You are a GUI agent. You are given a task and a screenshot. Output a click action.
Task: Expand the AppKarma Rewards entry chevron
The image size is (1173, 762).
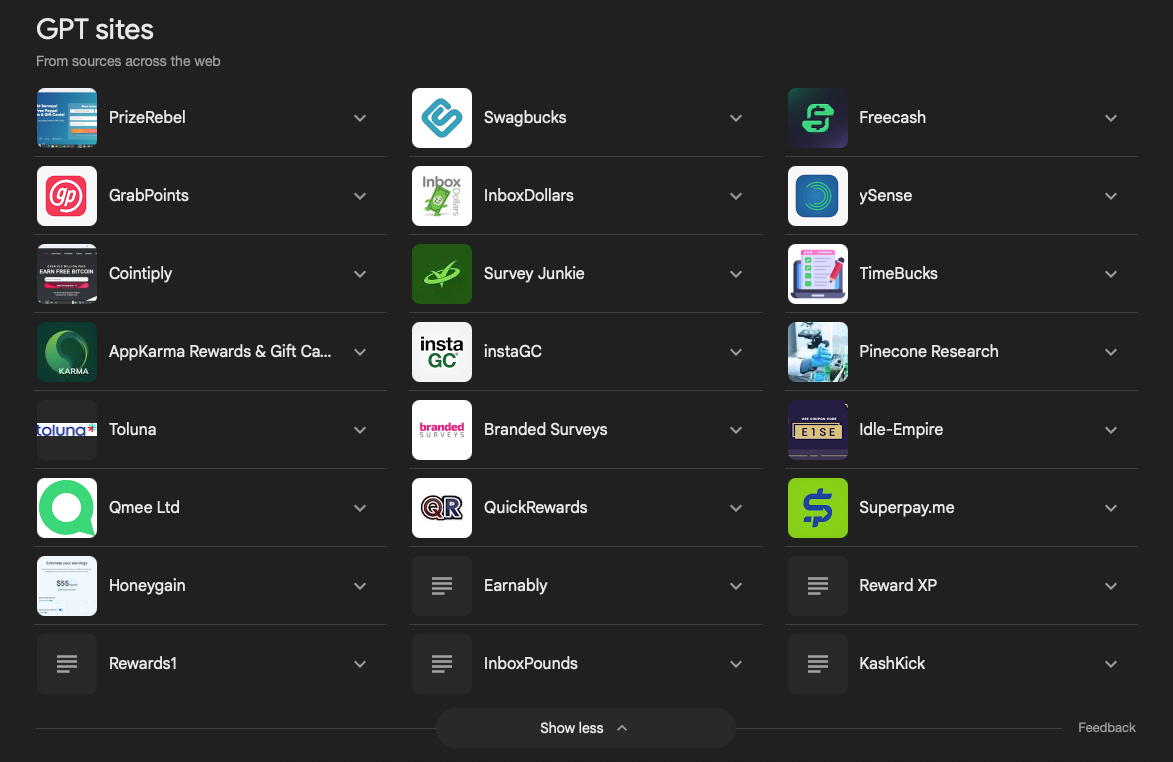(x=360, y=352)
